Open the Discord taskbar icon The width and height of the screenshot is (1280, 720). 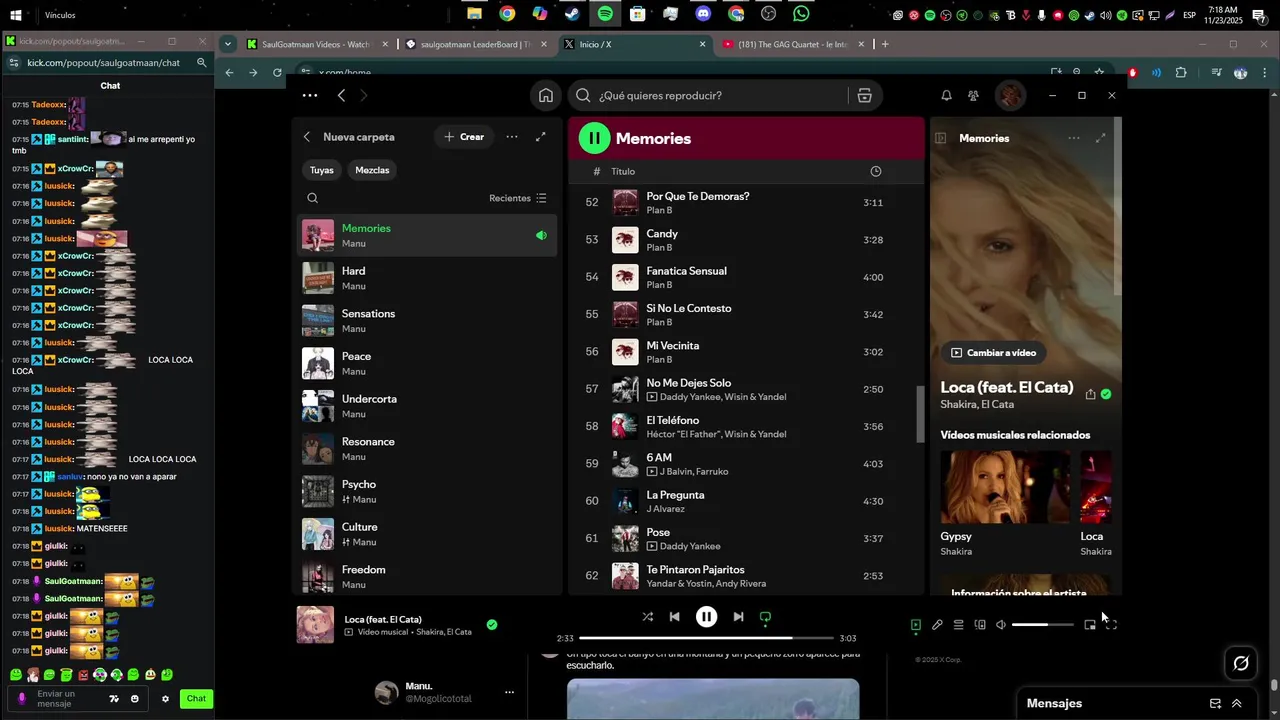pyautogui.click(x=703, y=14)
